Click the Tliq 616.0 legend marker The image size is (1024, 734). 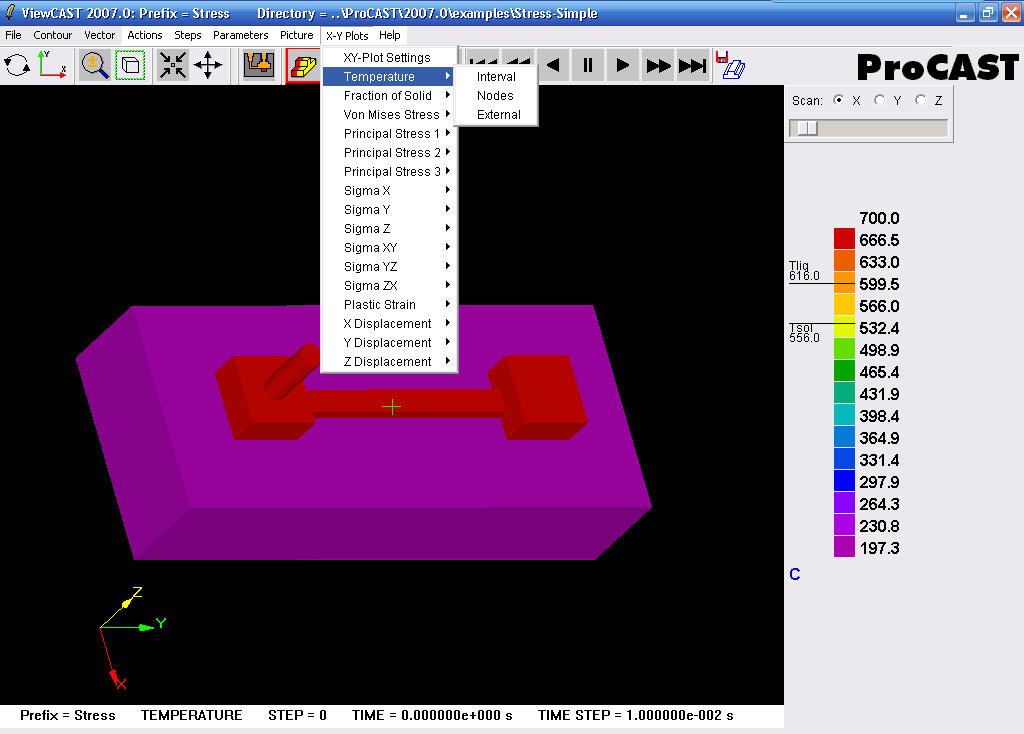tap(804, 270)
